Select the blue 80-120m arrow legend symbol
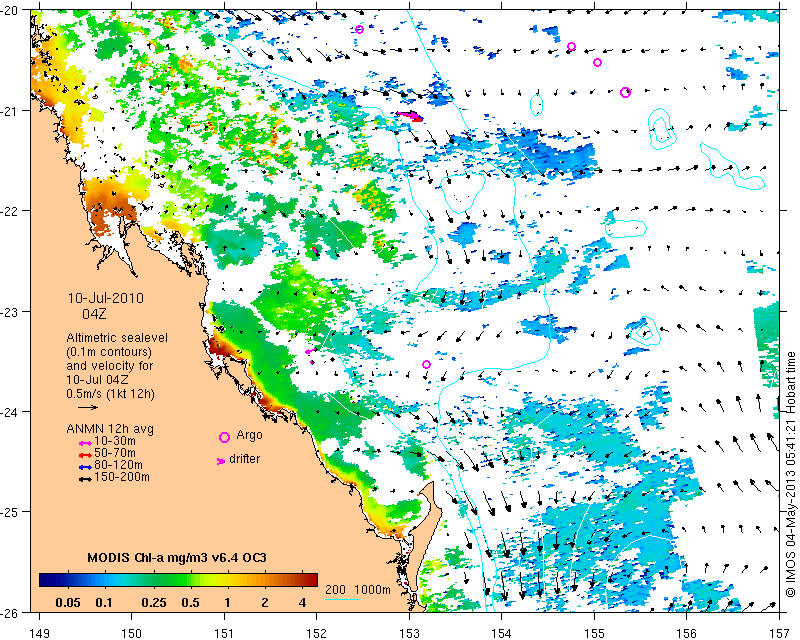Viewport: 800px width, 640px height. click(85, 467)
